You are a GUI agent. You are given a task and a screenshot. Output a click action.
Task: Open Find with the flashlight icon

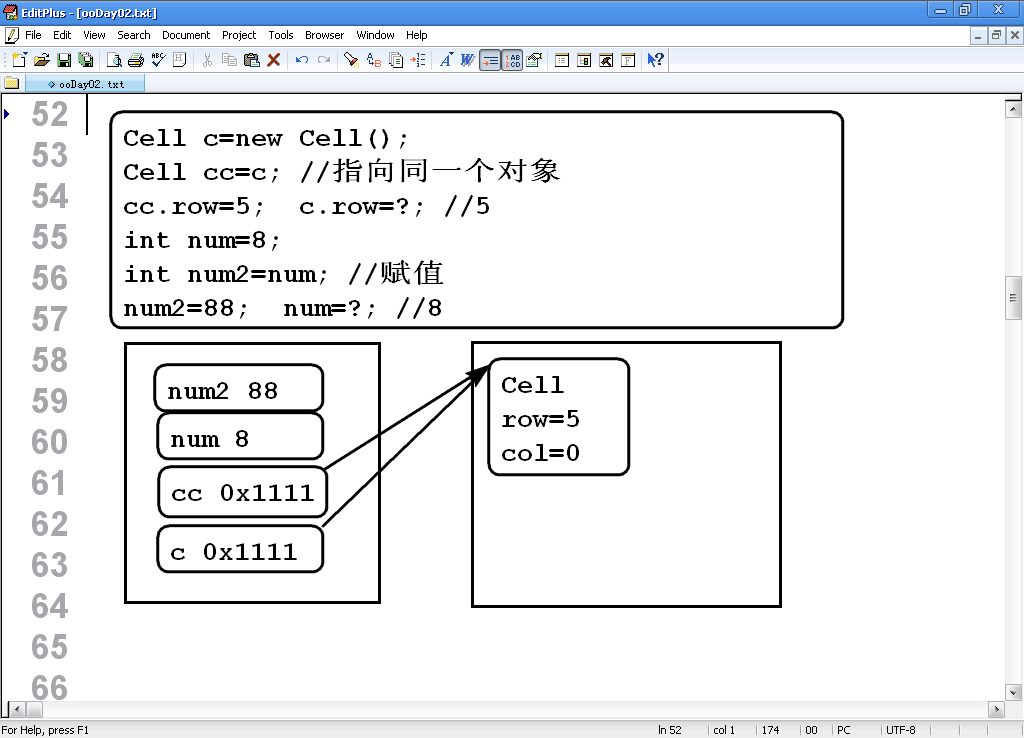click(x=351, y=60)
